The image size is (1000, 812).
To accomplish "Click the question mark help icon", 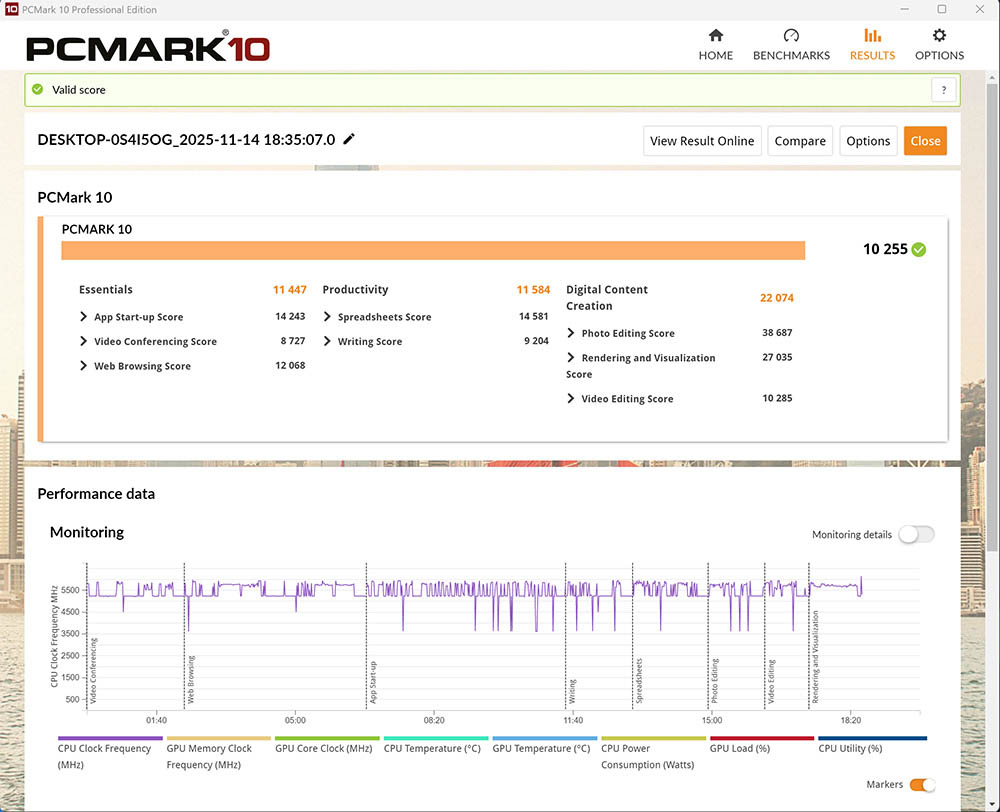I will click(943, 90).
